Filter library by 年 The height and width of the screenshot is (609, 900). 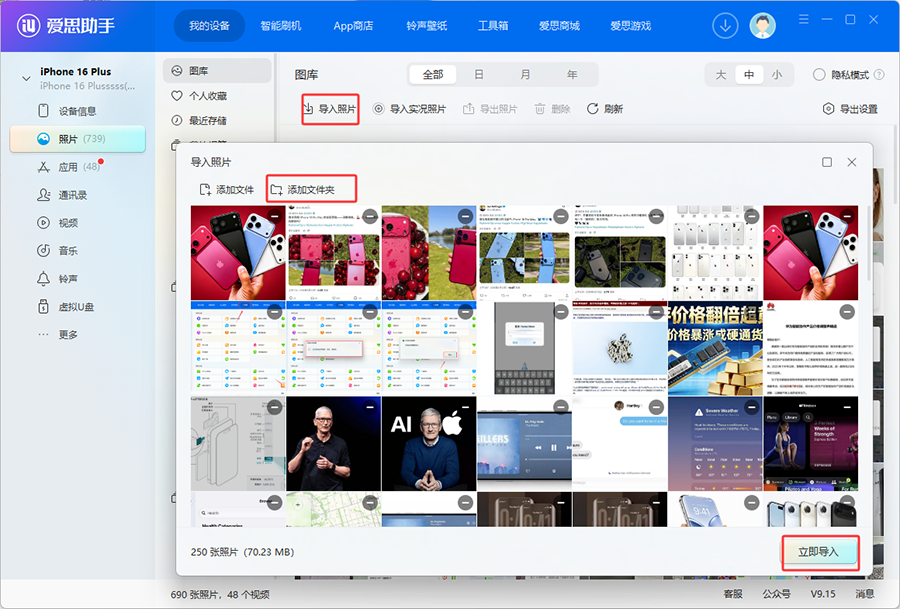point(572,75)
